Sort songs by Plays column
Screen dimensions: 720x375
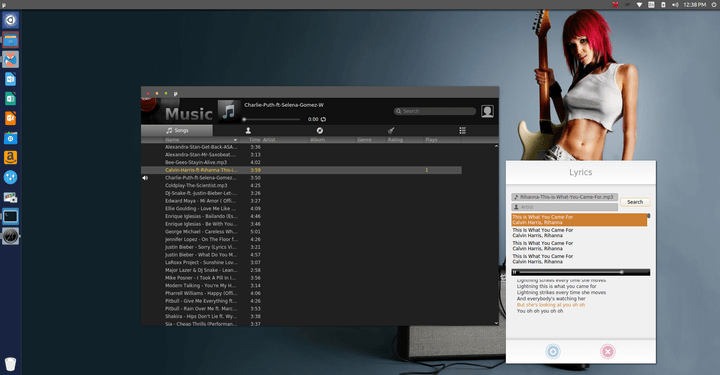click(431, 140)
